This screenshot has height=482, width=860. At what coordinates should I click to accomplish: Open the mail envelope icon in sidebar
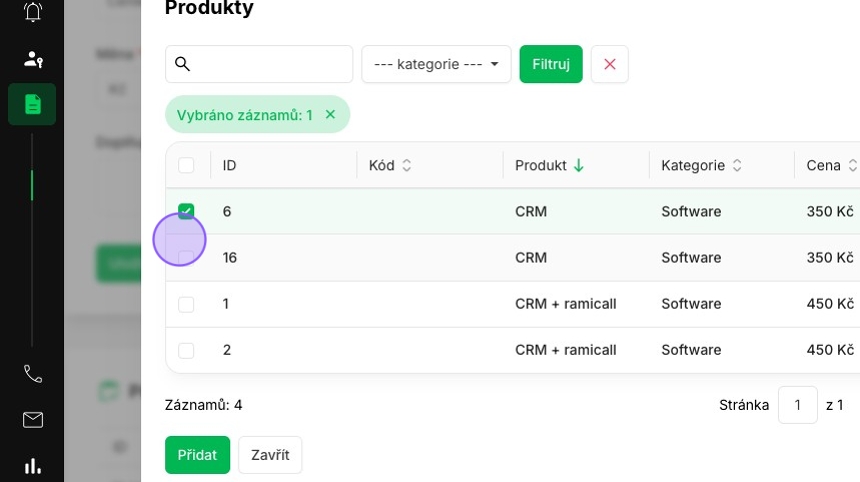coord(33,420)
